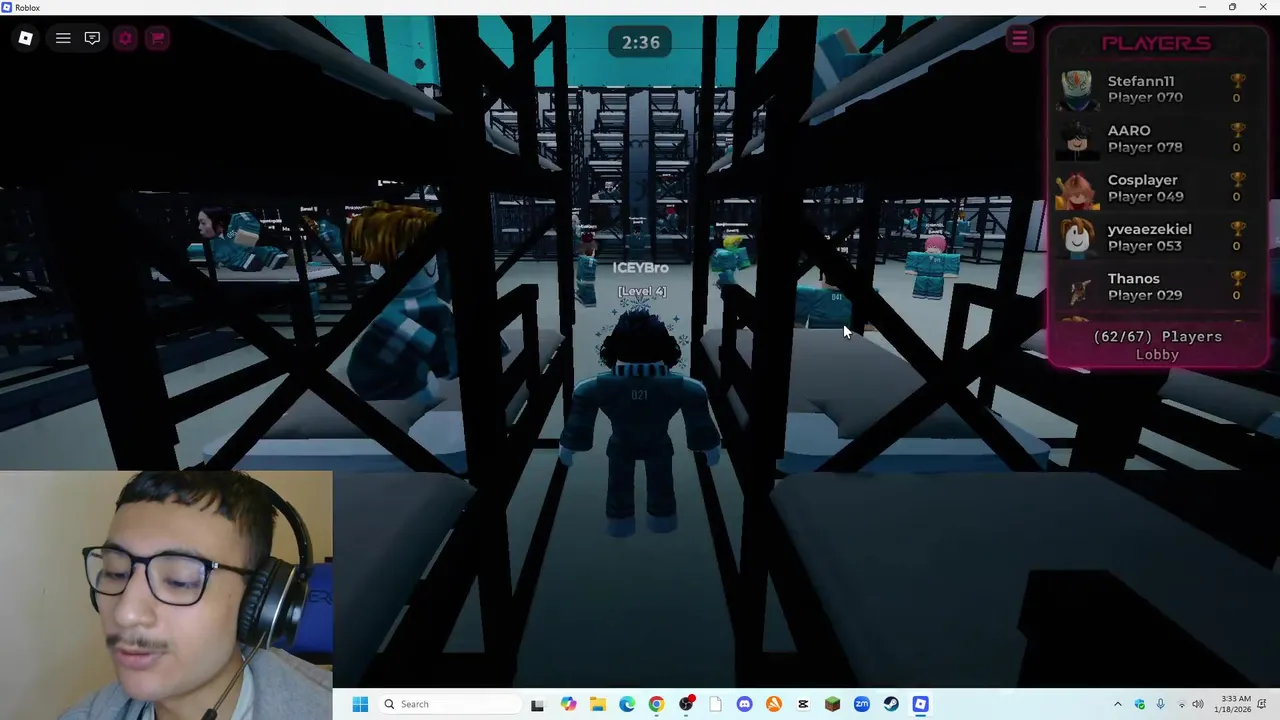The width and height of the screenshot is (1280, 720).
Task: Open Steam from the taskbar
Action: (x=891, y=704)
